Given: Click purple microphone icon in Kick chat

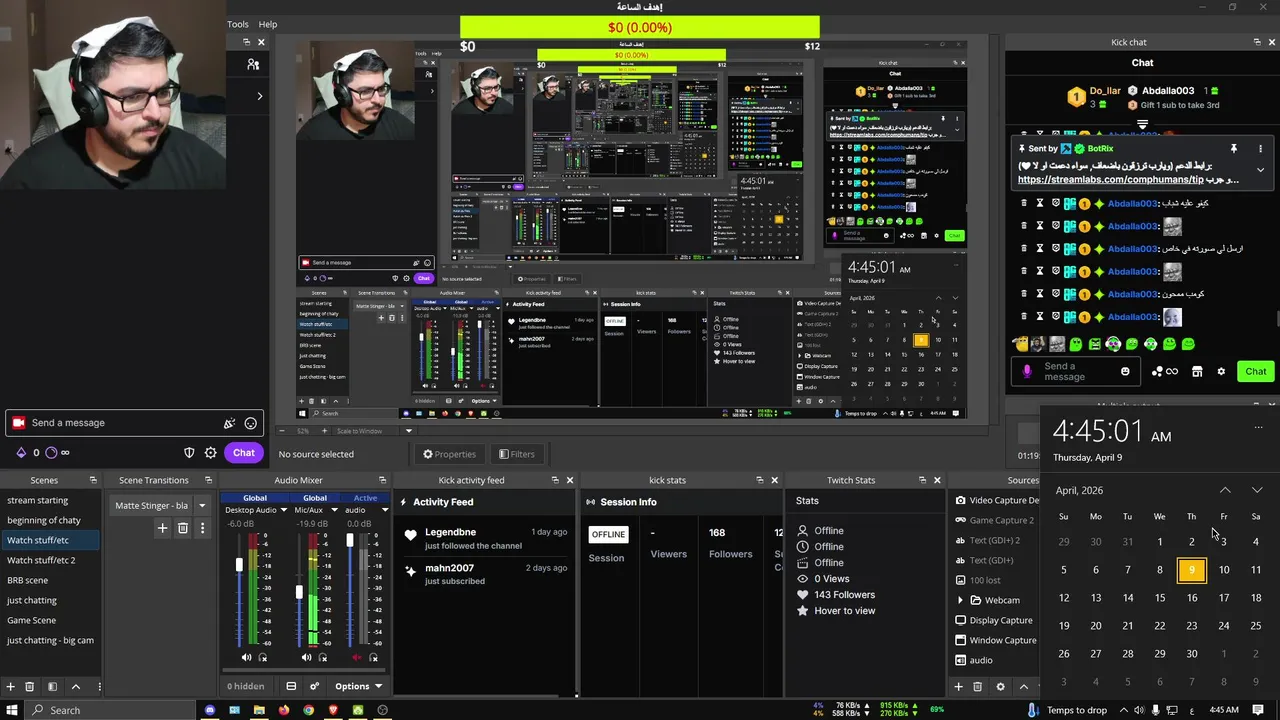Looking at the screenshot, I should [1026, 371].
